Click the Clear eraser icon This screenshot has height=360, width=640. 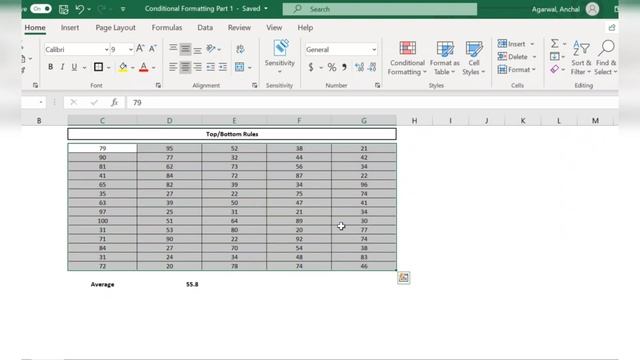(x=554, y=69)
